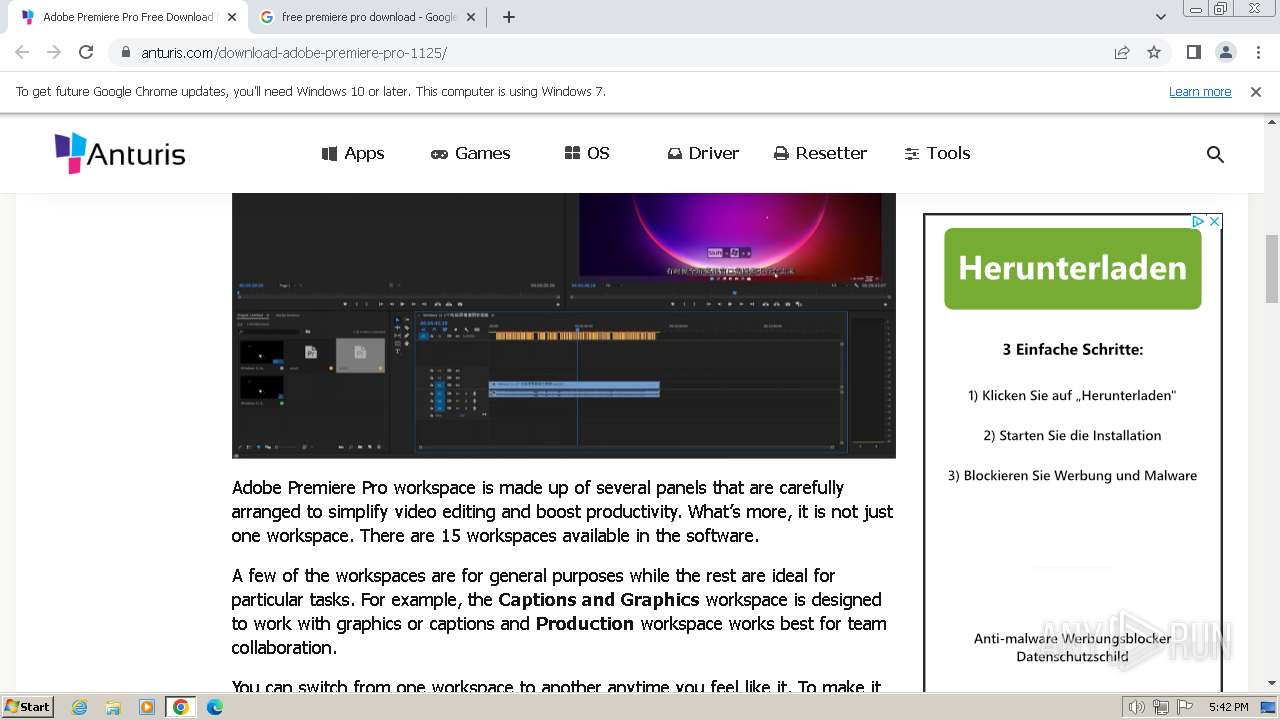Click 'Production' bold text

pyautogui.click(x=585, y=624)
